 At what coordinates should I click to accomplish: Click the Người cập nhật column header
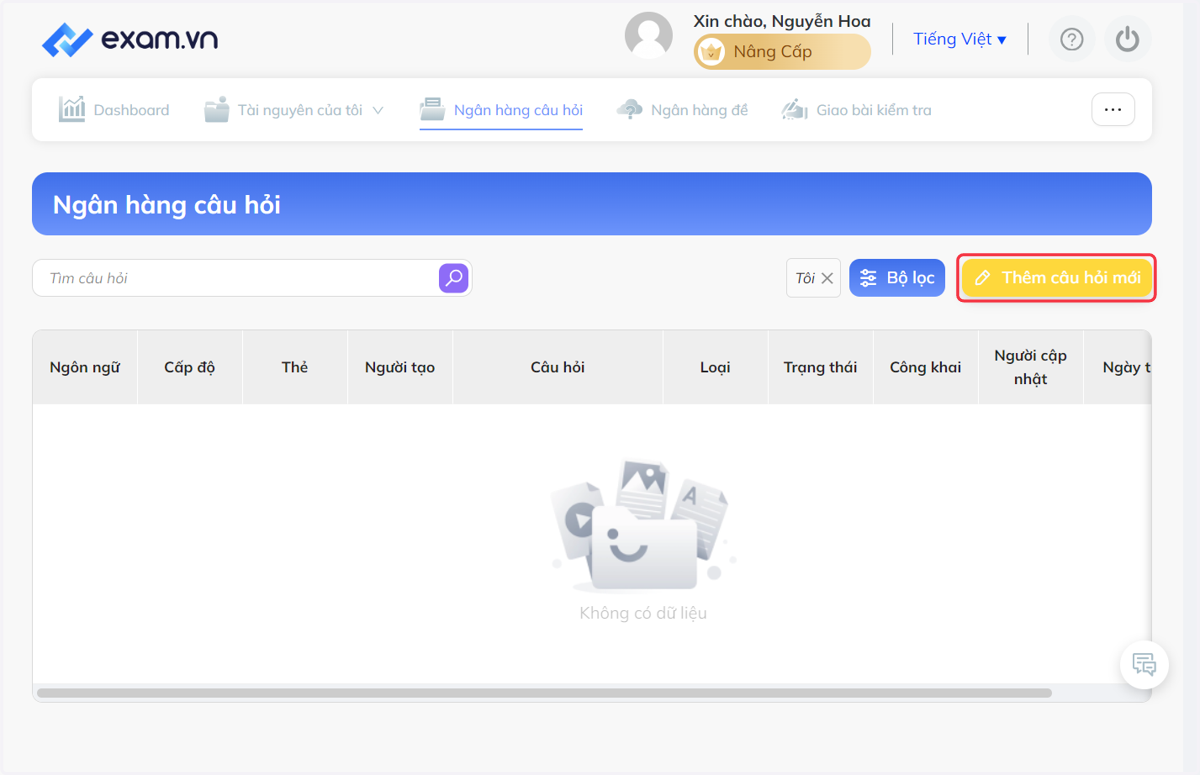pyautogui.click(x=1030, y=367)
